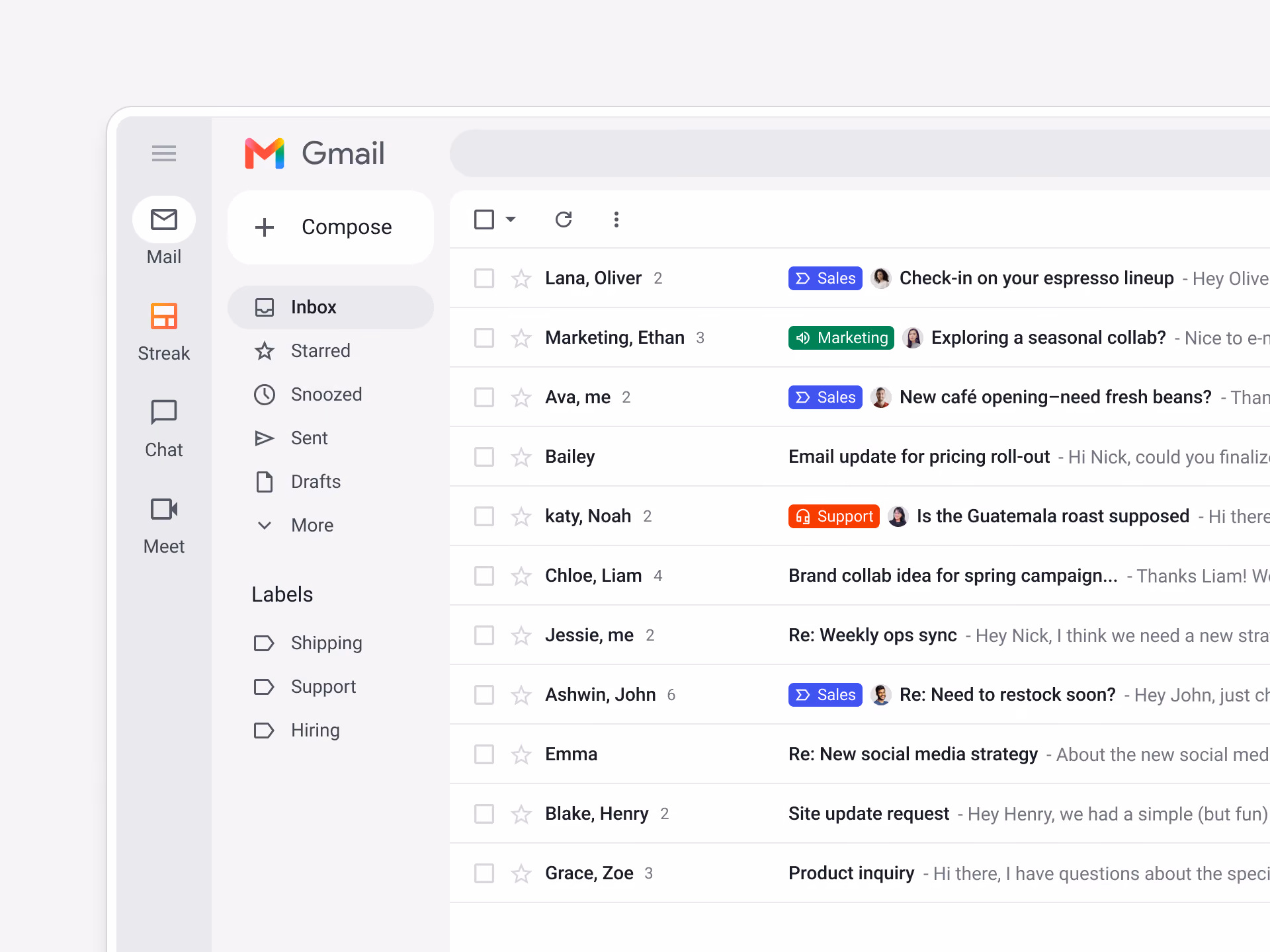The image size is (1270, 952).
Task: Select the Chloe, Liam email checkbox
Action: tap(484, 576)
